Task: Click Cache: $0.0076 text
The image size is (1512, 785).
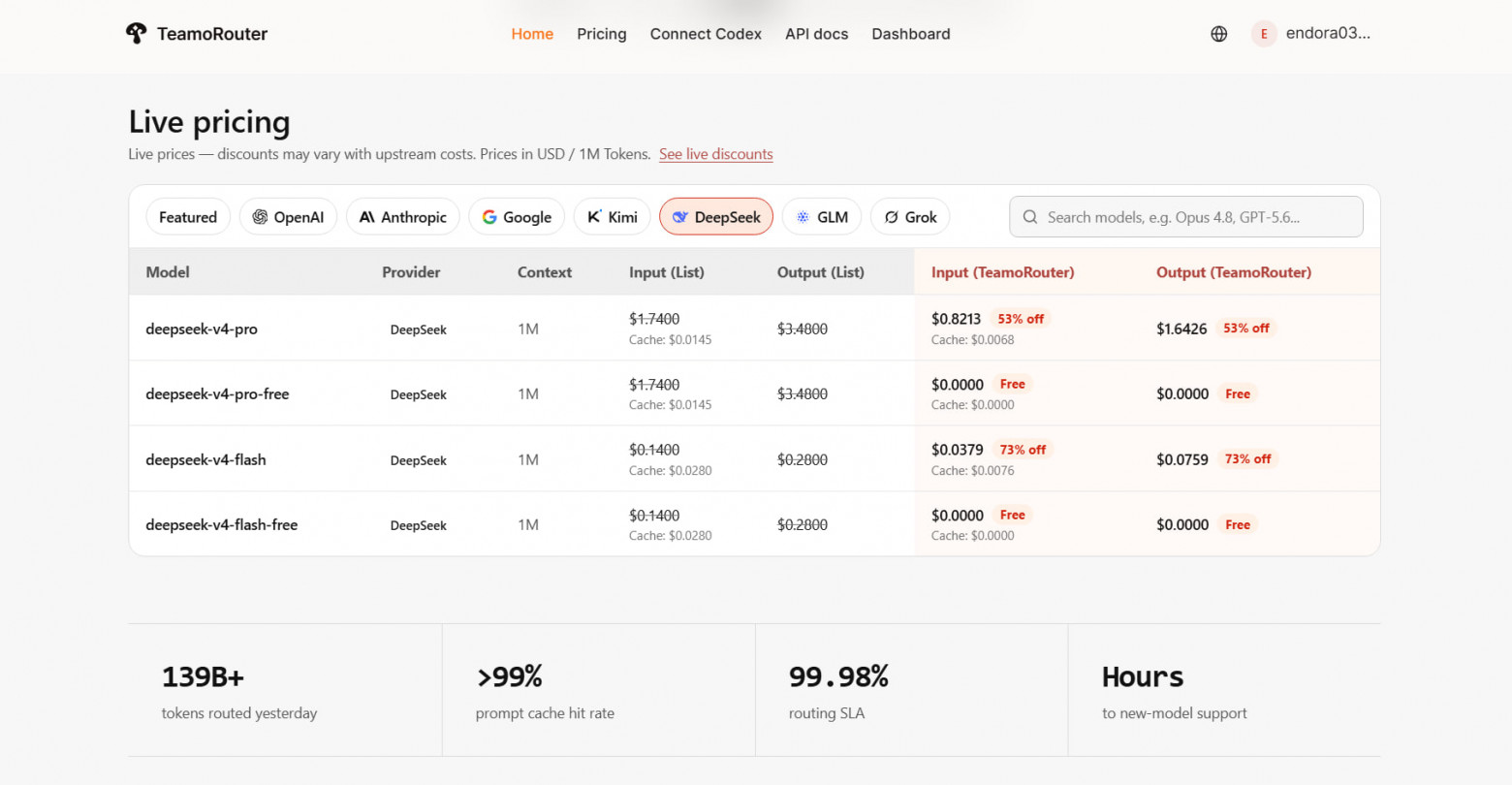Action: pos(973,471)
